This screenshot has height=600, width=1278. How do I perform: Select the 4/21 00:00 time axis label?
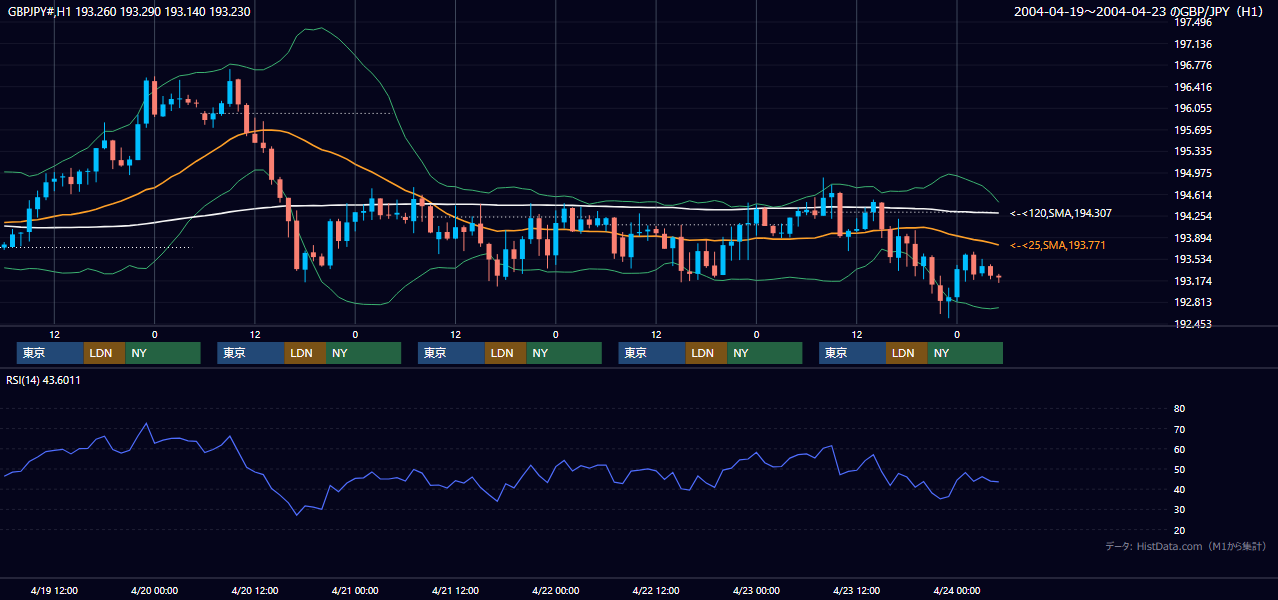[x=355, y=591]
